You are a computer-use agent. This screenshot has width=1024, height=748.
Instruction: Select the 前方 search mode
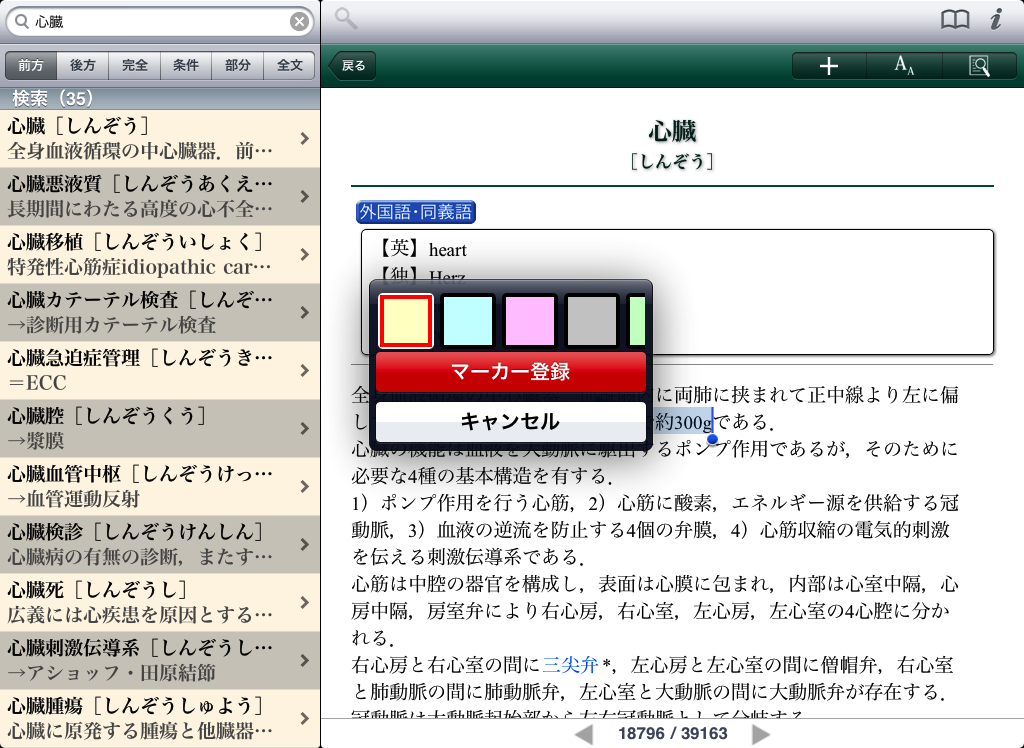[x=31, y=65]
